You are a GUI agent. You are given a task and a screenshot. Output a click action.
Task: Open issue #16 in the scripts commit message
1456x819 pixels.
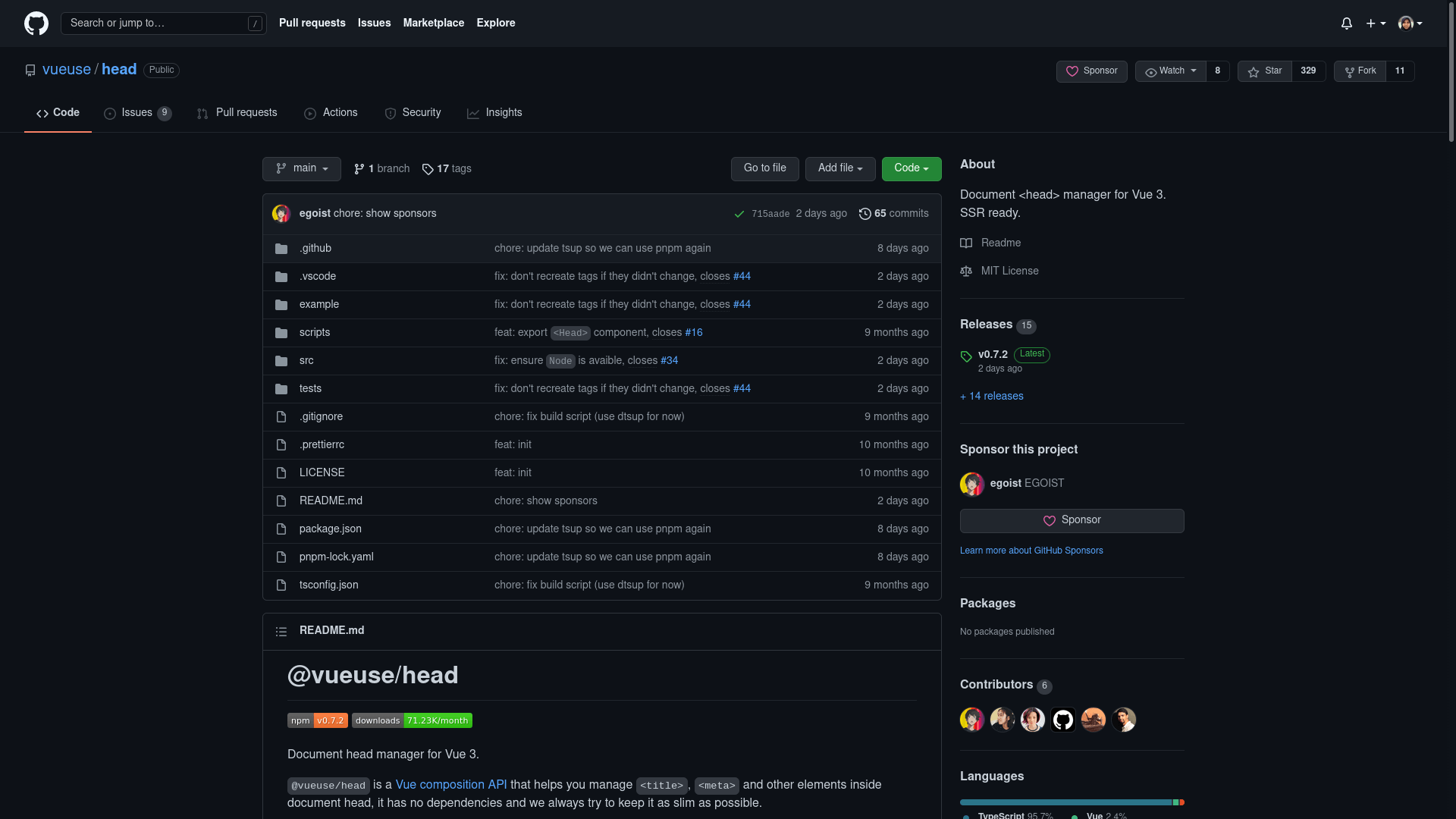coord(693,333)
